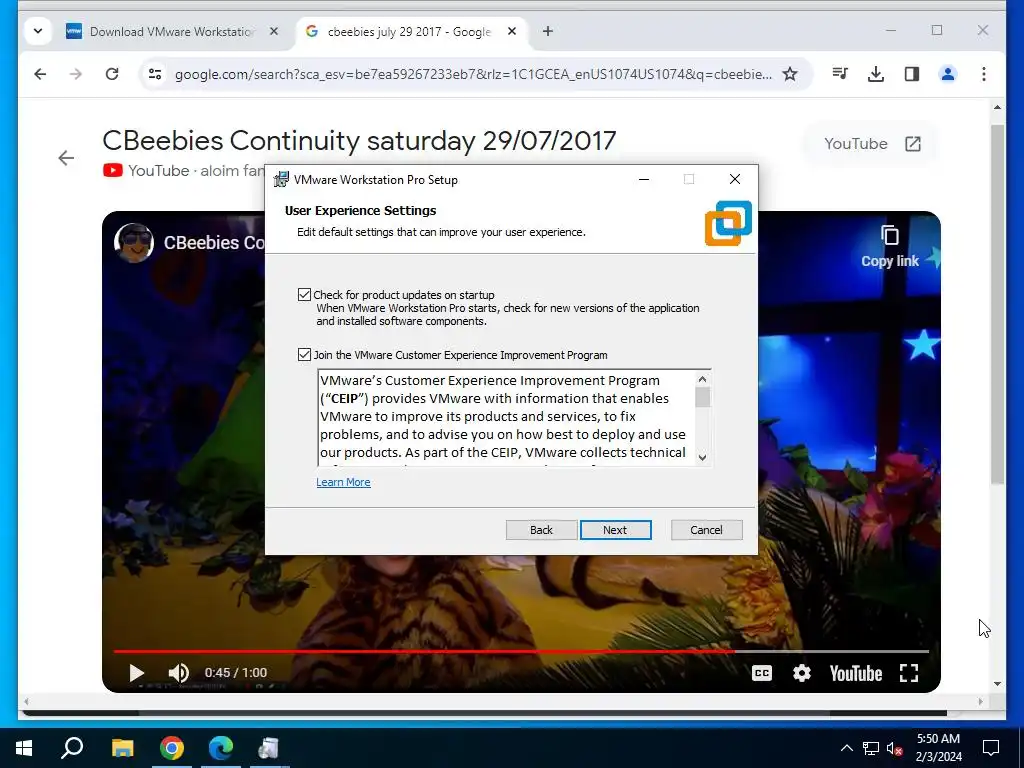Open network icon in system tray
This screenshot has height=768, width=1024.
click(871, 748)
